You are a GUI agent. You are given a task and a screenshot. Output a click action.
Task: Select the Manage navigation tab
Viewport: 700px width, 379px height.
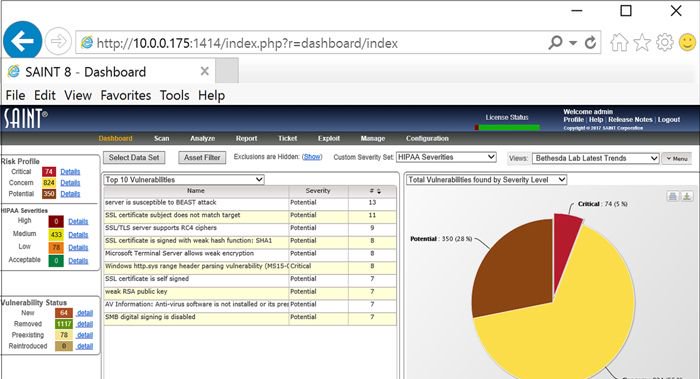(x=373, y=138)
